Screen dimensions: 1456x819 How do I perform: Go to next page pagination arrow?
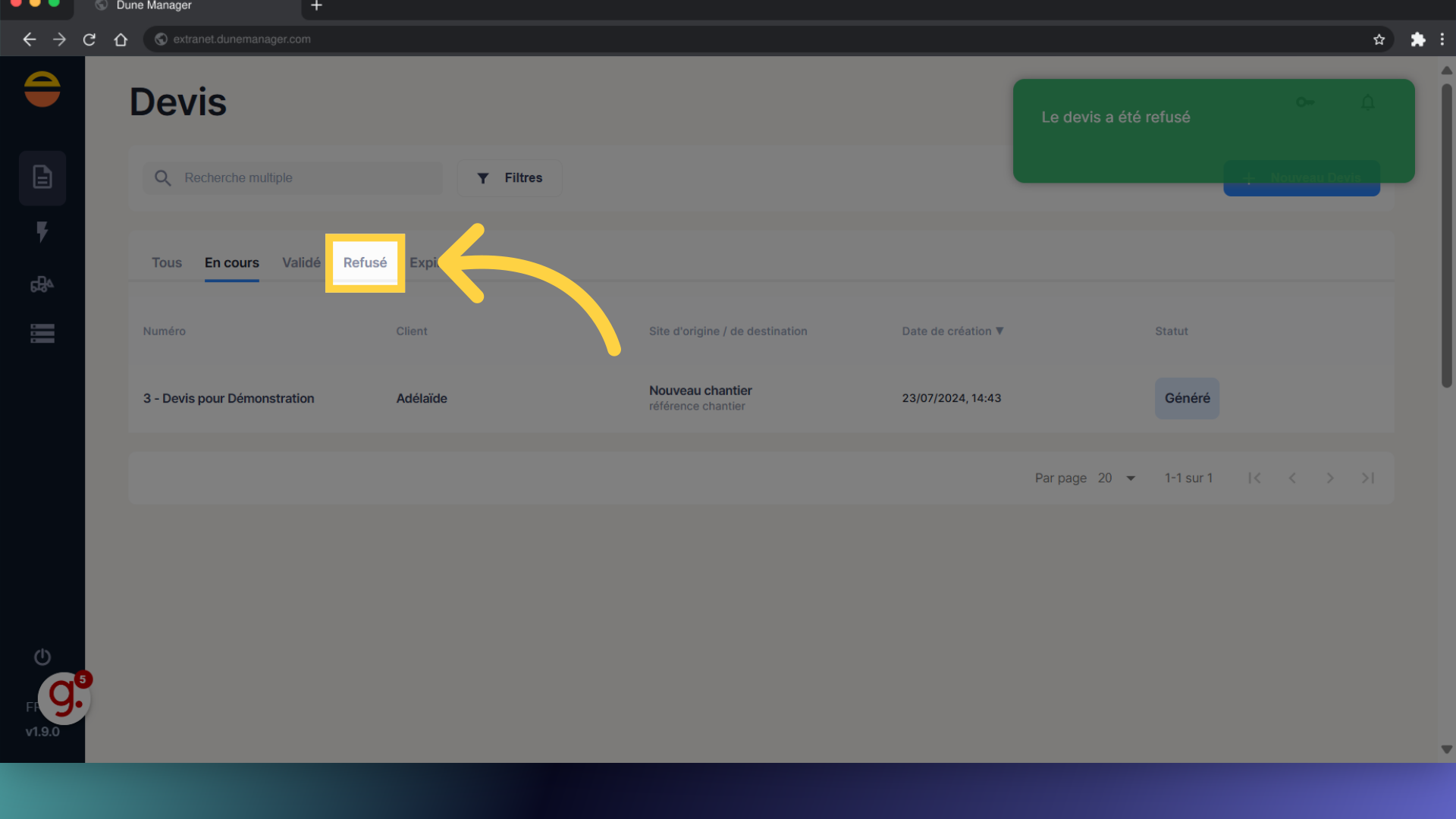tap(1329, 478)
